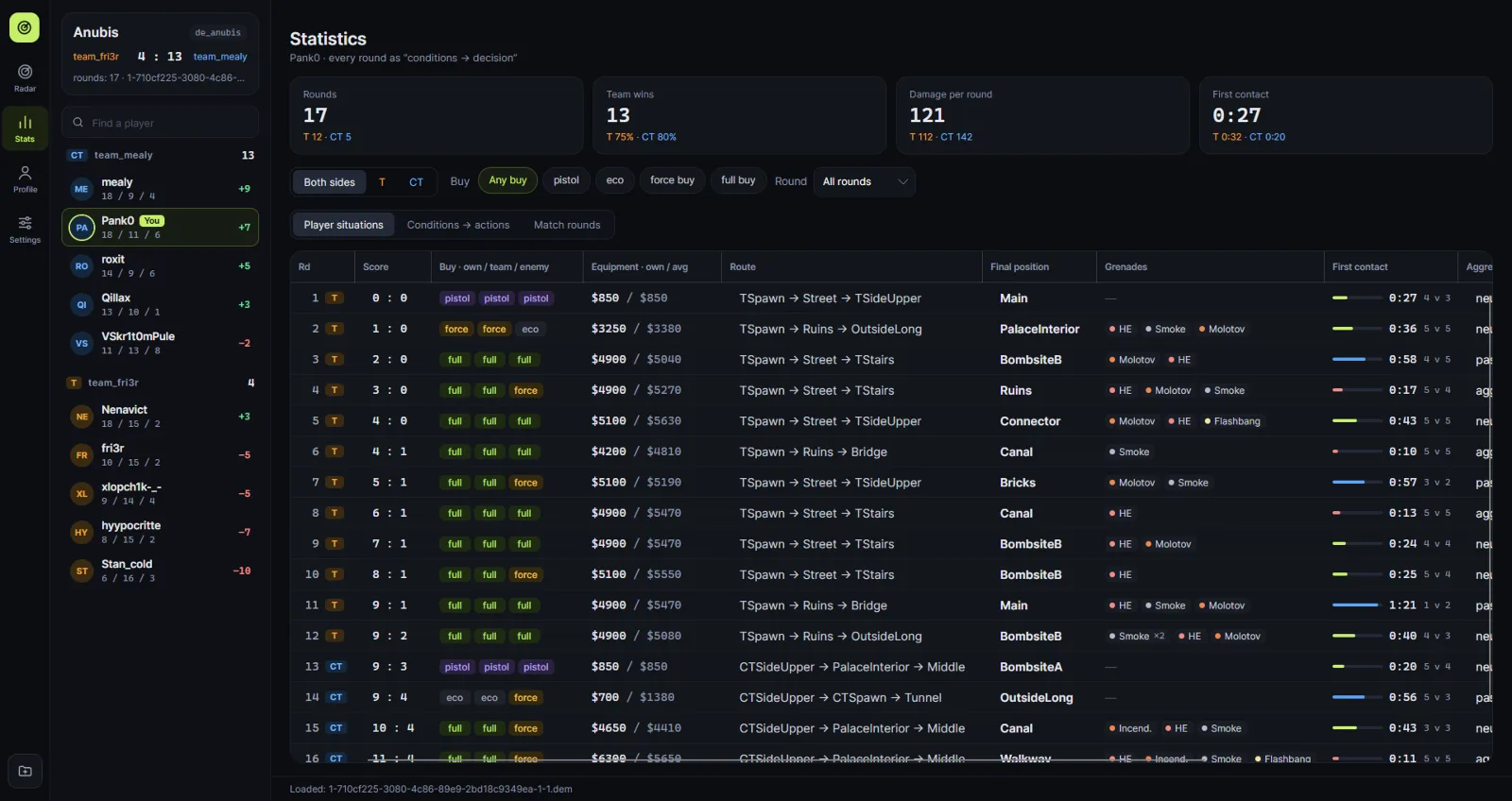
Task: Select VSkr1t0mPuIe avatar VS
Action: click(81, 344)
